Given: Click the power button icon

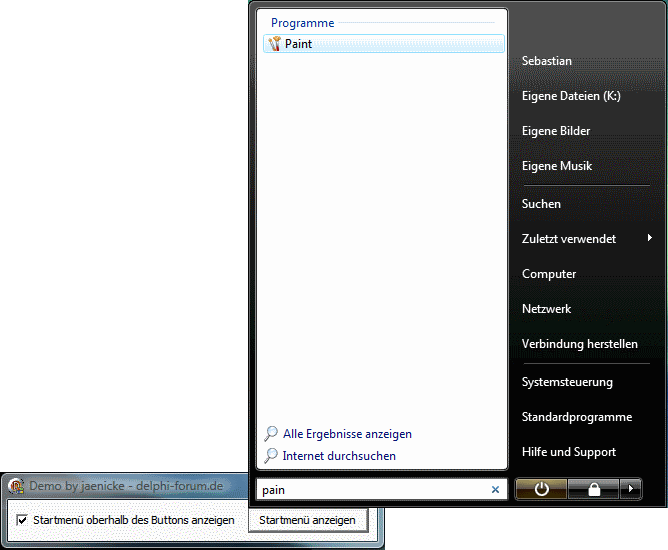Looking at the screenshot, I should (541, 490).
